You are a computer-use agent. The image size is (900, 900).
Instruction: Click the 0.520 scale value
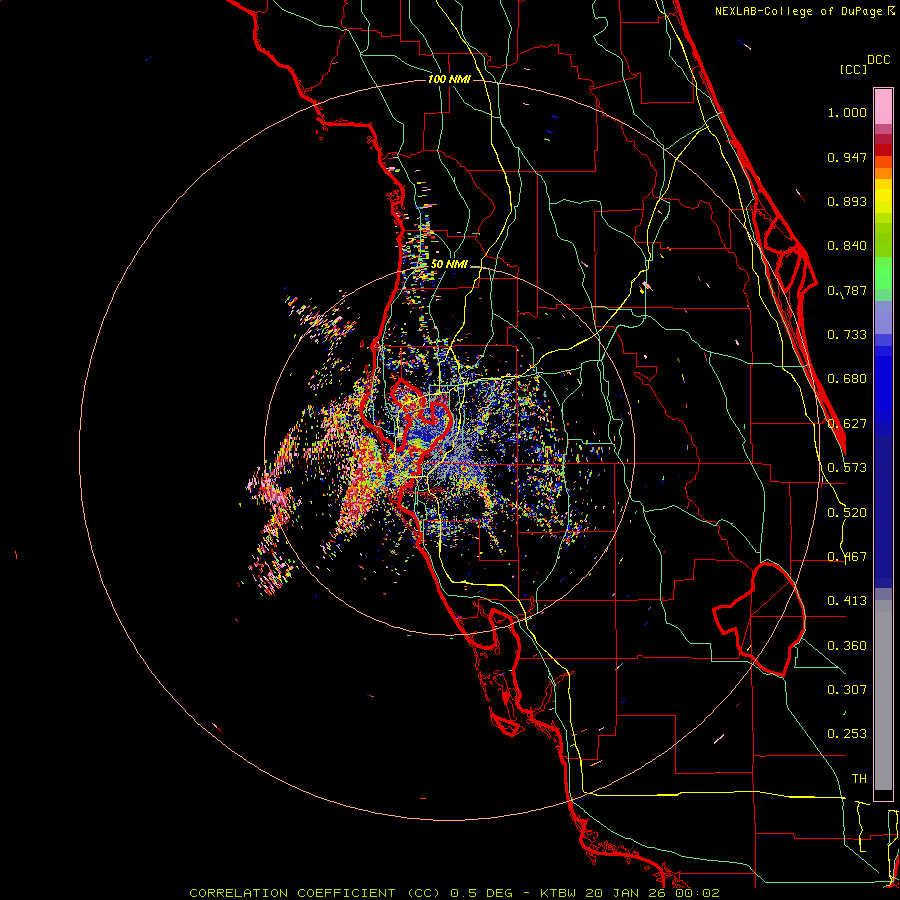[x=847, y=513]
